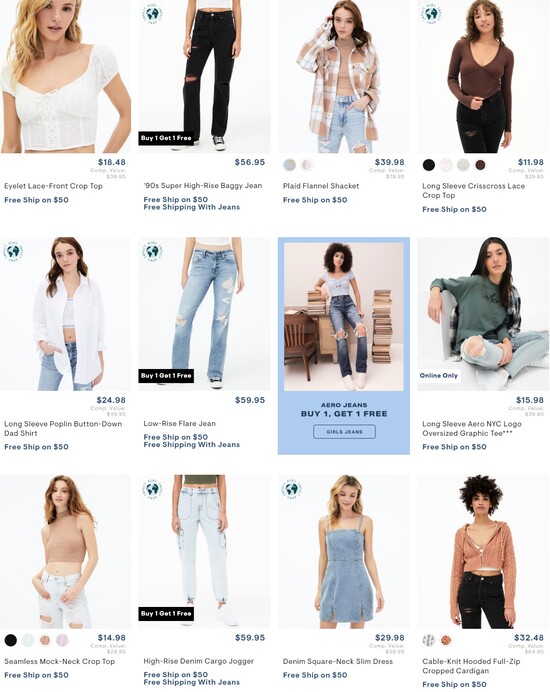Viewport: 550px width, 692px height.
Task: Open the Plaid Flannel Shacket product photo
Action: pyautogui.click(x=344, y=76)
